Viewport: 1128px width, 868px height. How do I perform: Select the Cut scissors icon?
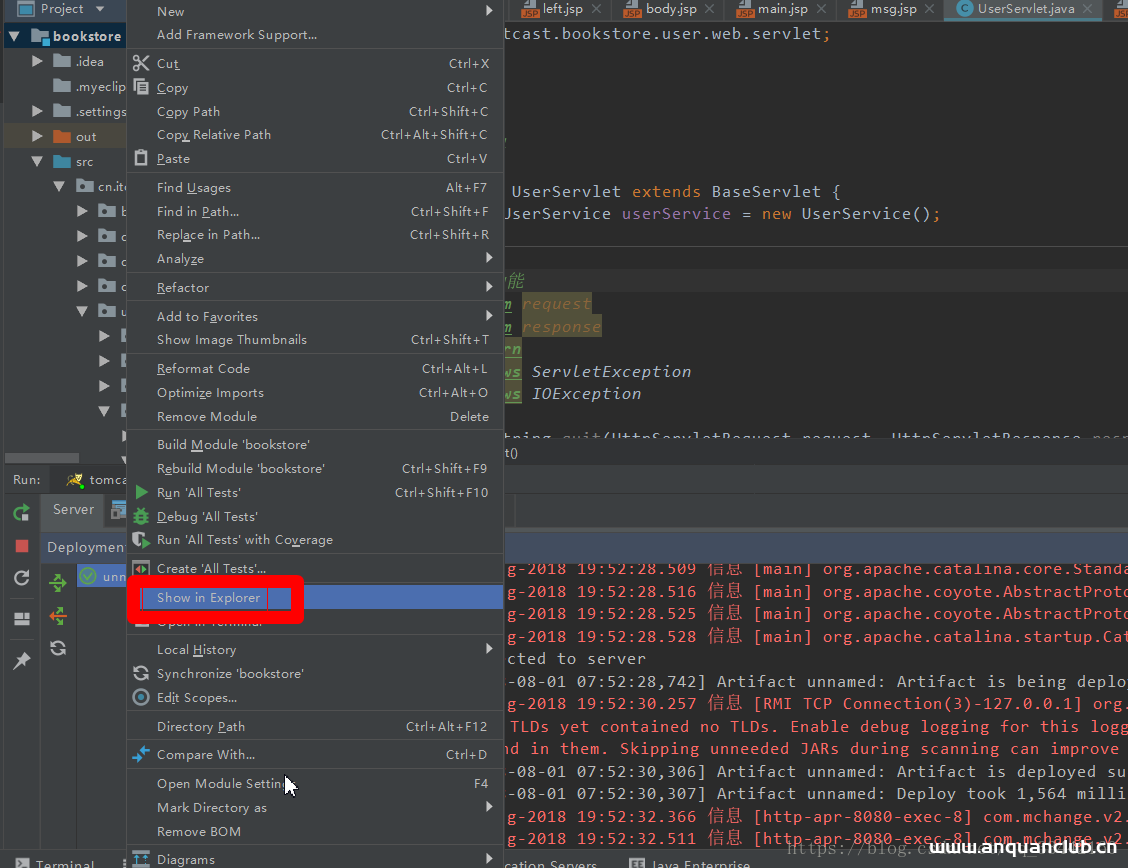click(x=141, y=63)
